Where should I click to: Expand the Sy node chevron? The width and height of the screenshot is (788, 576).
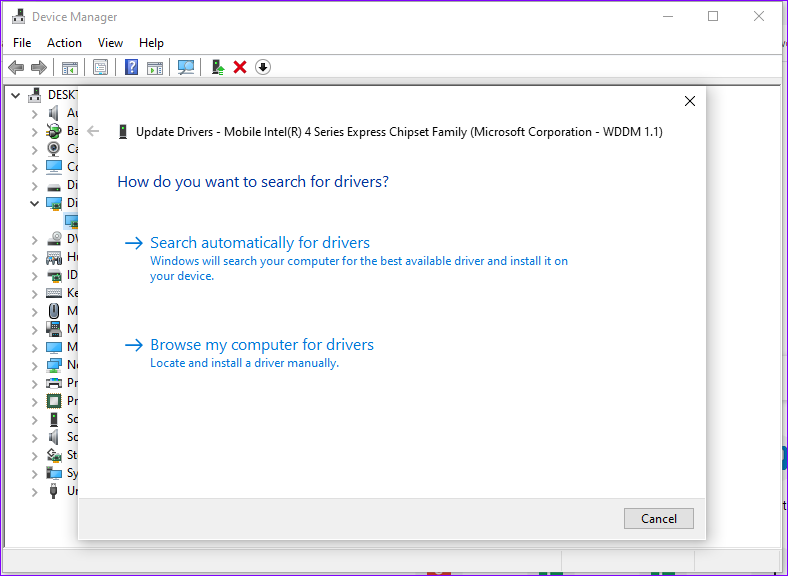click(34, 474)
